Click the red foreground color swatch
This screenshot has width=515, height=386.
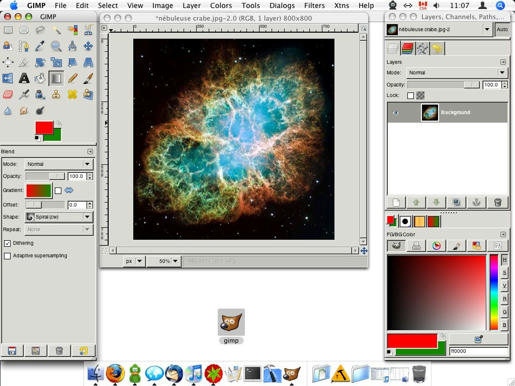(x=44, y=128)
